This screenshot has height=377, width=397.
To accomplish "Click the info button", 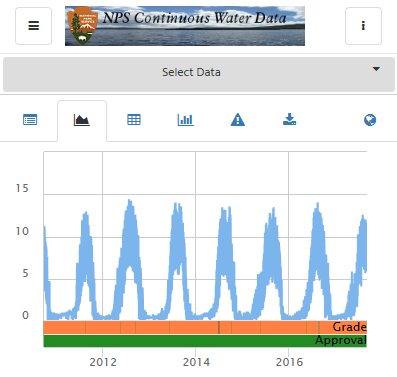I will pyautogui.click(x=363, y=26).
